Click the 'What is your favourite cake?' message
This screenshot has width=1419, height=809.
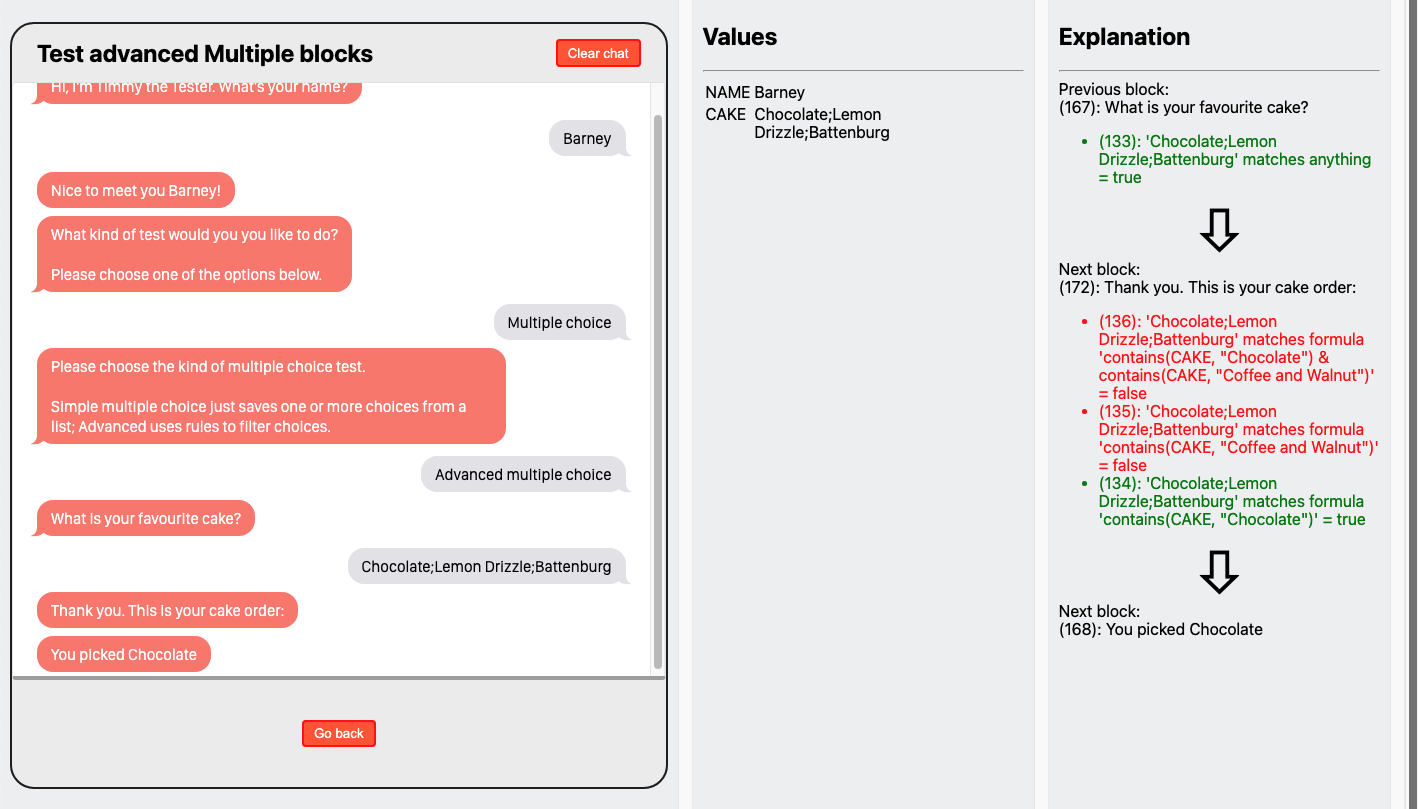146,519
